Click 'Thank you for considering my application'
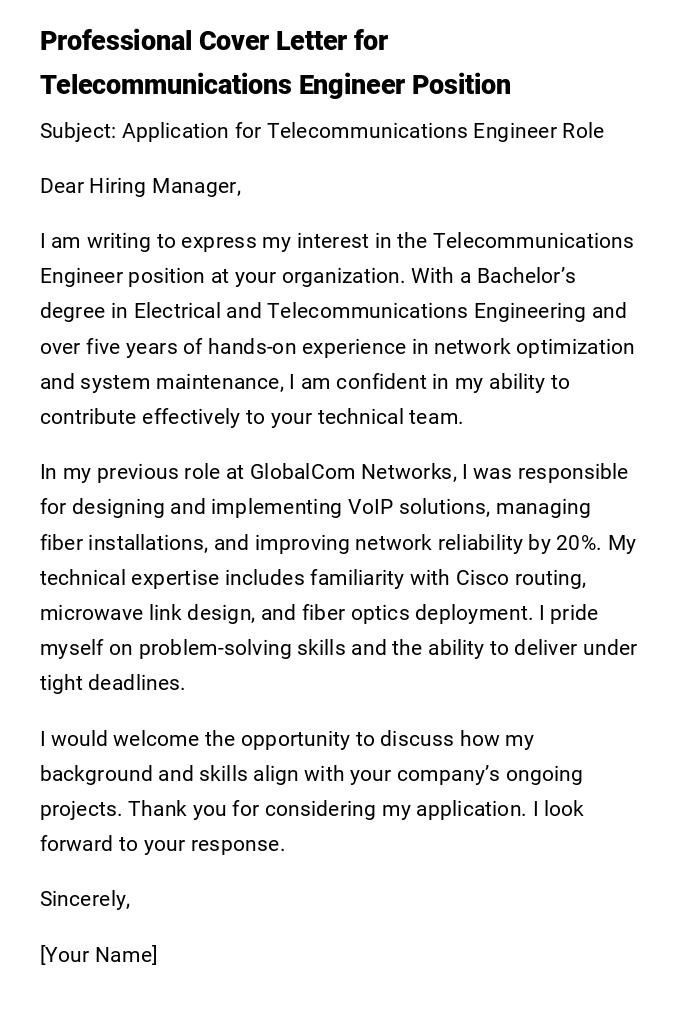The width and height of the screenshot is (700, 1017). pos(326,809)
